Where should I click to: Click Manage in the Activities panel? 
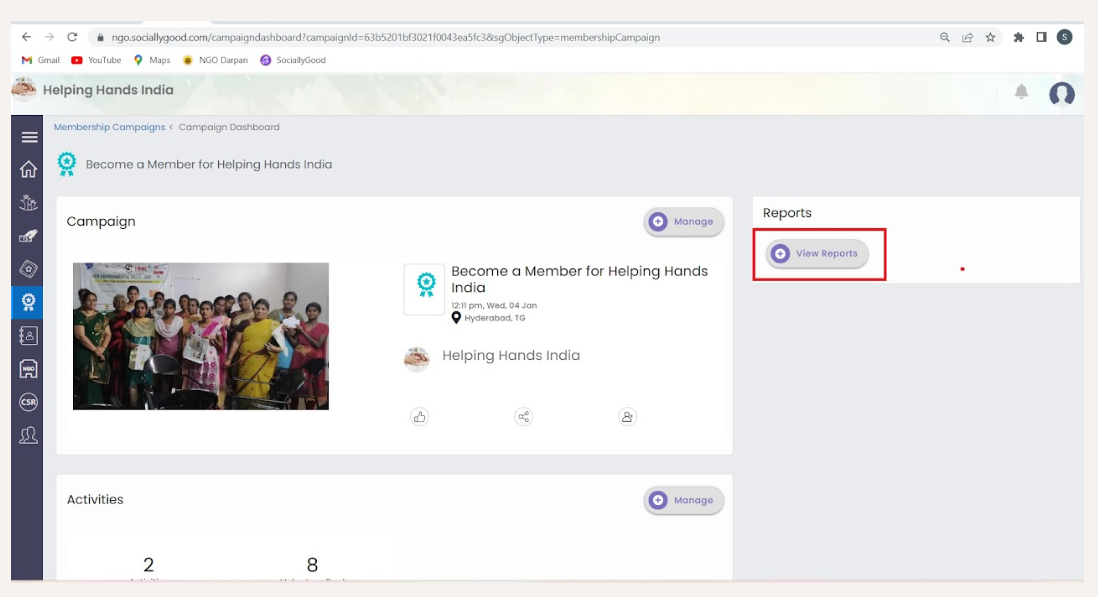683,500
